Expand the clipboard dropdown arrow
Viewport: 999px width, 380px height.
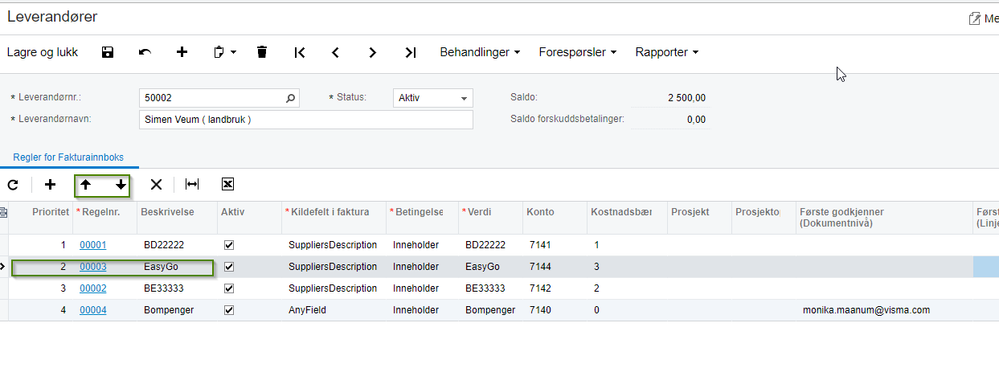(234, 52)
